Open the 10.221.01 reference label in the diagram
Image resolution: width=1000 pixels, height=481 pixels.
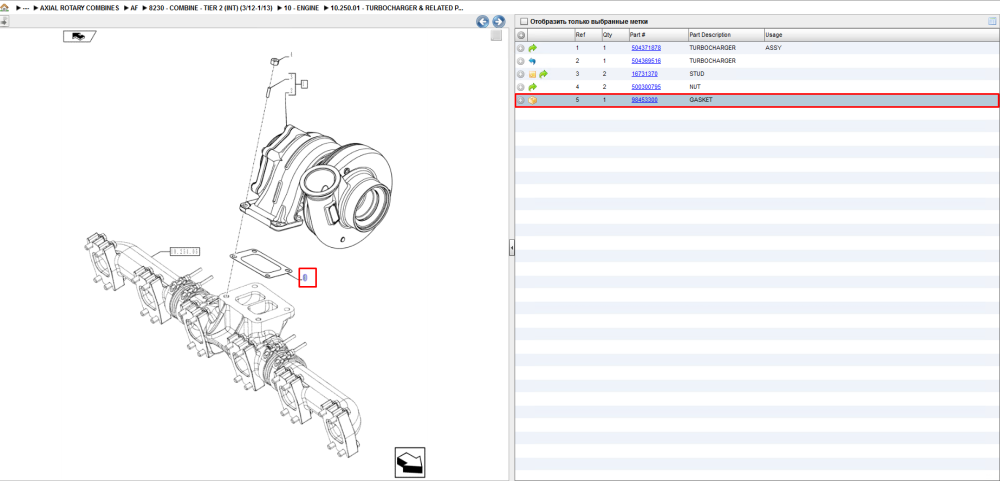point(185,251)
